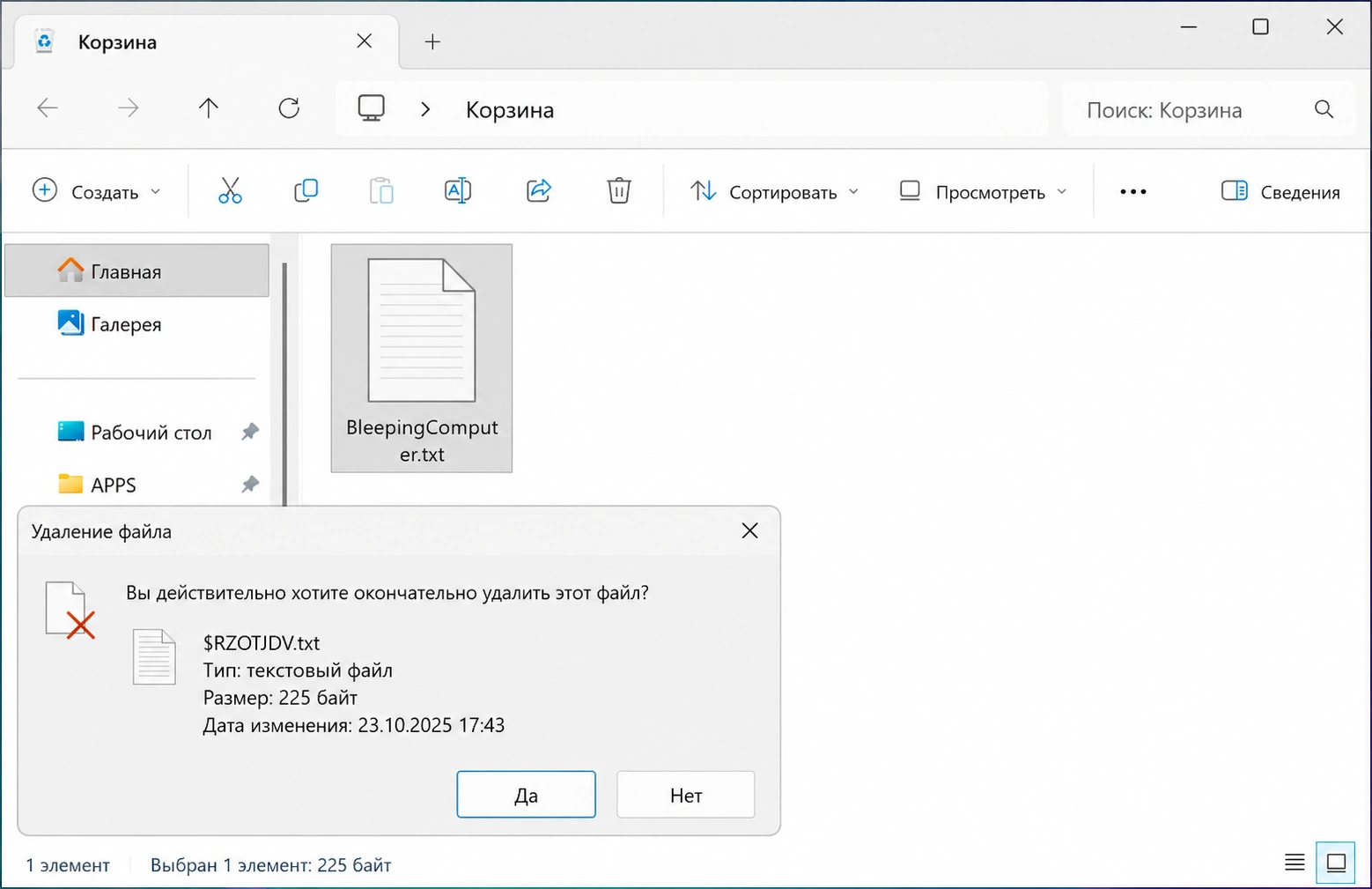Close the Explorer window
The image size is (1372, 889).
coord(1334,27)
